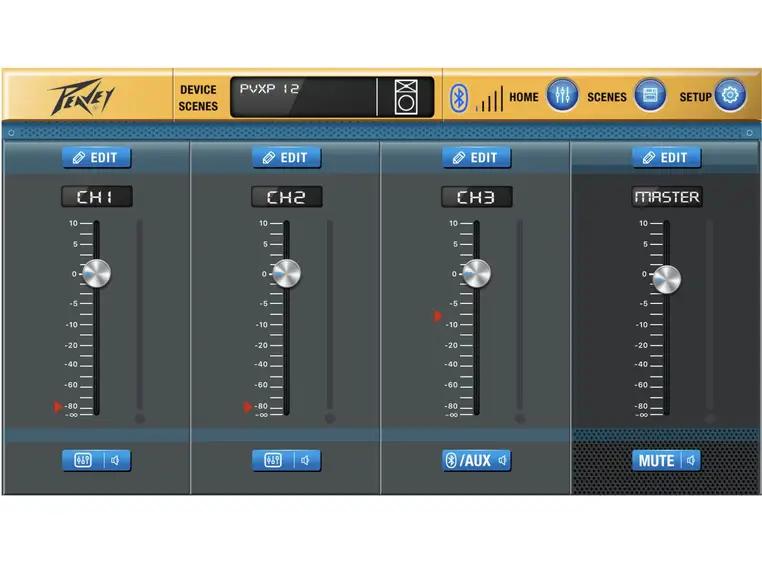
Task: Toggle the CH3 Bluetooth/AUX speaker icon
Action: pos(502,460)
